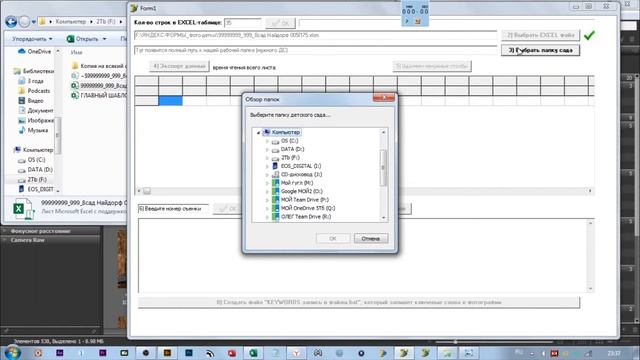This screenshot has height=360, width=640.
Task: Select the ГЛАВНЫЙ ШАБЛОН Excel file in Explorer
Action: [x=99, y=96]
